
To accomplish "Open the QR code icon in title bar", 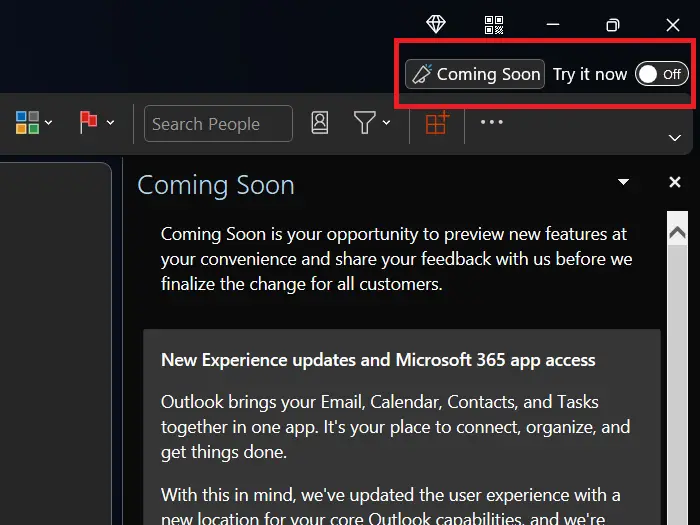I will point(494,25).
